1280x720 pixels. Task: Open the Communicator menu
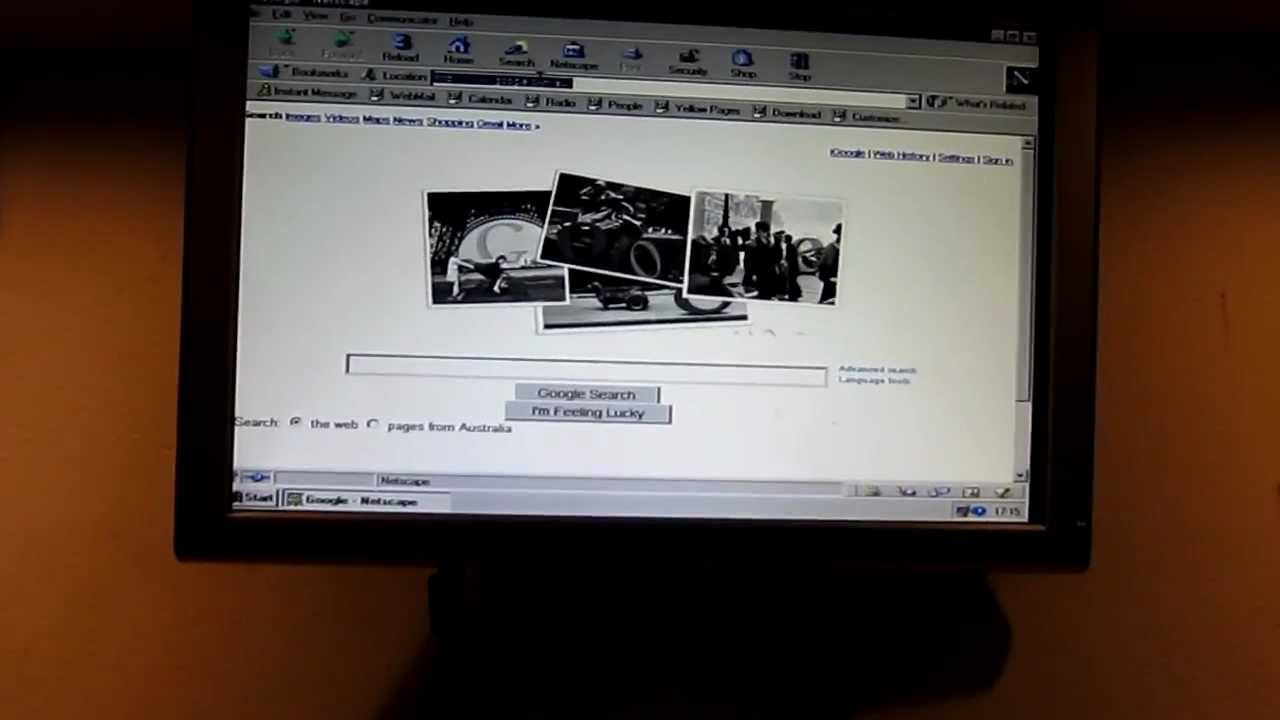coord(402,19)
